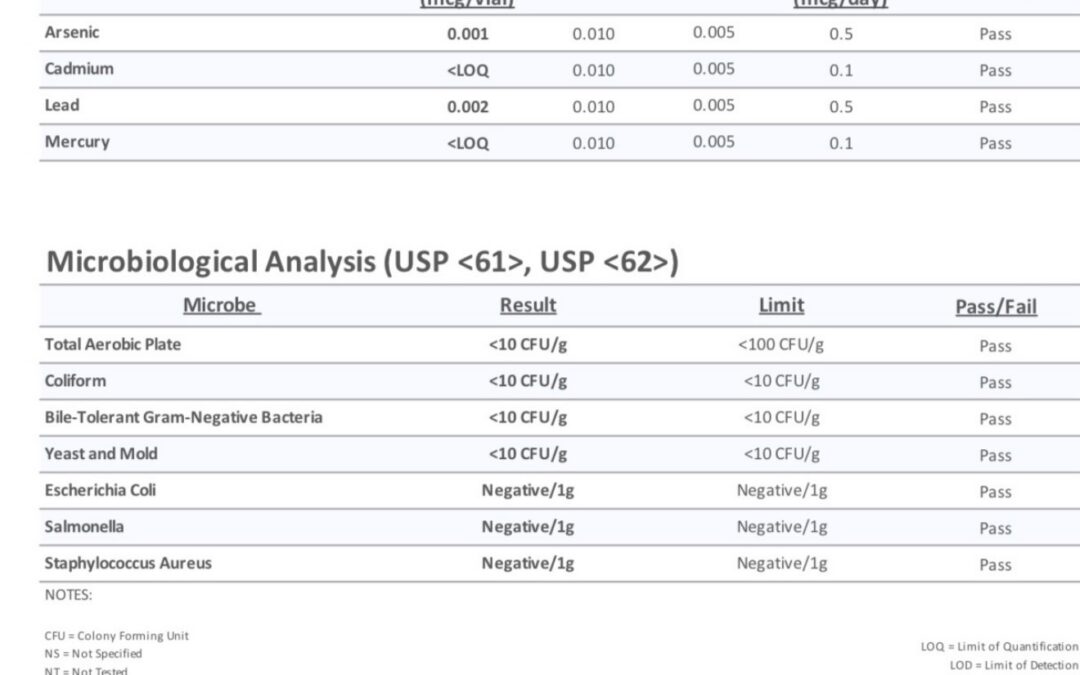
Task: Click the Pass/Fail column header
Action: tap(996, 307)
